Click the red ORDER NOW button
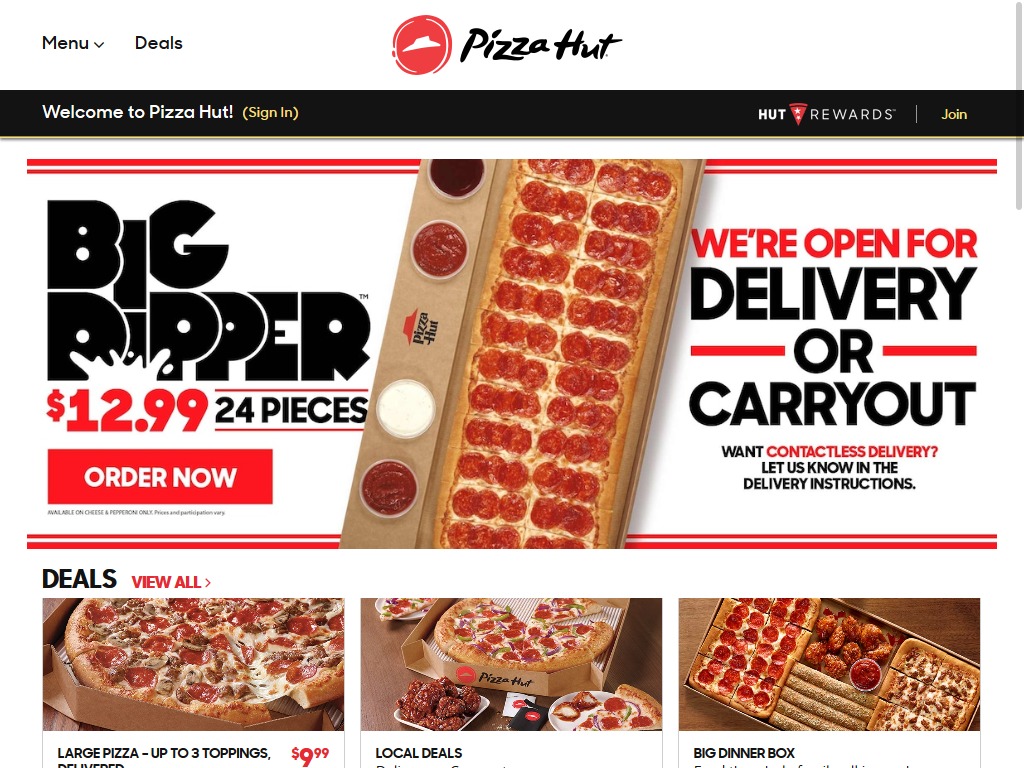This screenshot has height=768, width=1024. 160,477
